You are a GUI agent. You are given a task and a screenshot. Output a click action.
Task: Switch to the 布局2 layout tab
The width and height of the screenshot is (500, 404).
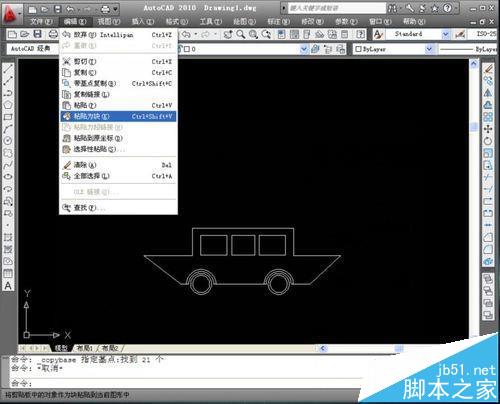(x=110, y=348)
